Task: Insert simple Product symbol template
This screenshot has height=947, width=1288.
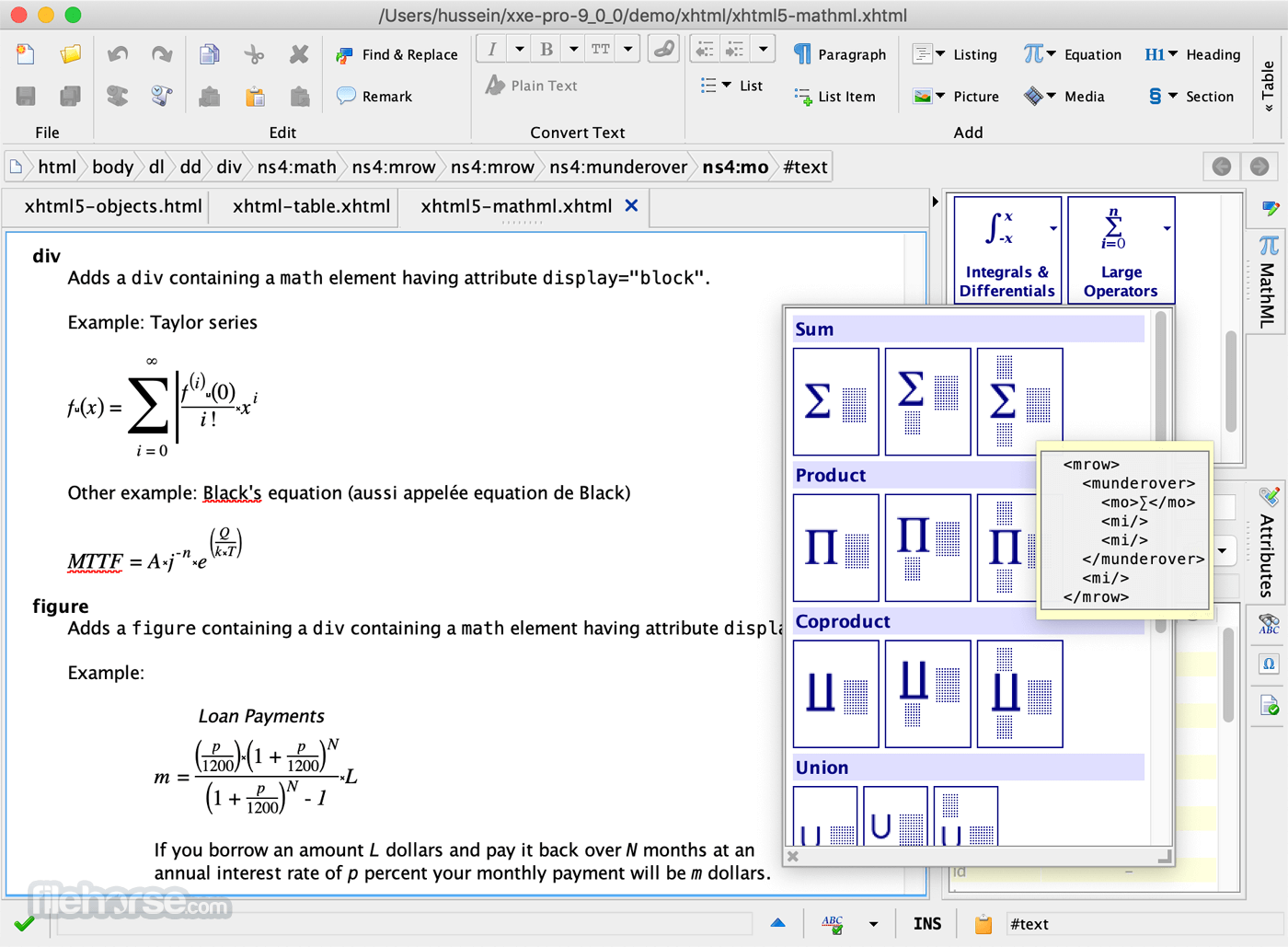Action: (x=836, y=548)
